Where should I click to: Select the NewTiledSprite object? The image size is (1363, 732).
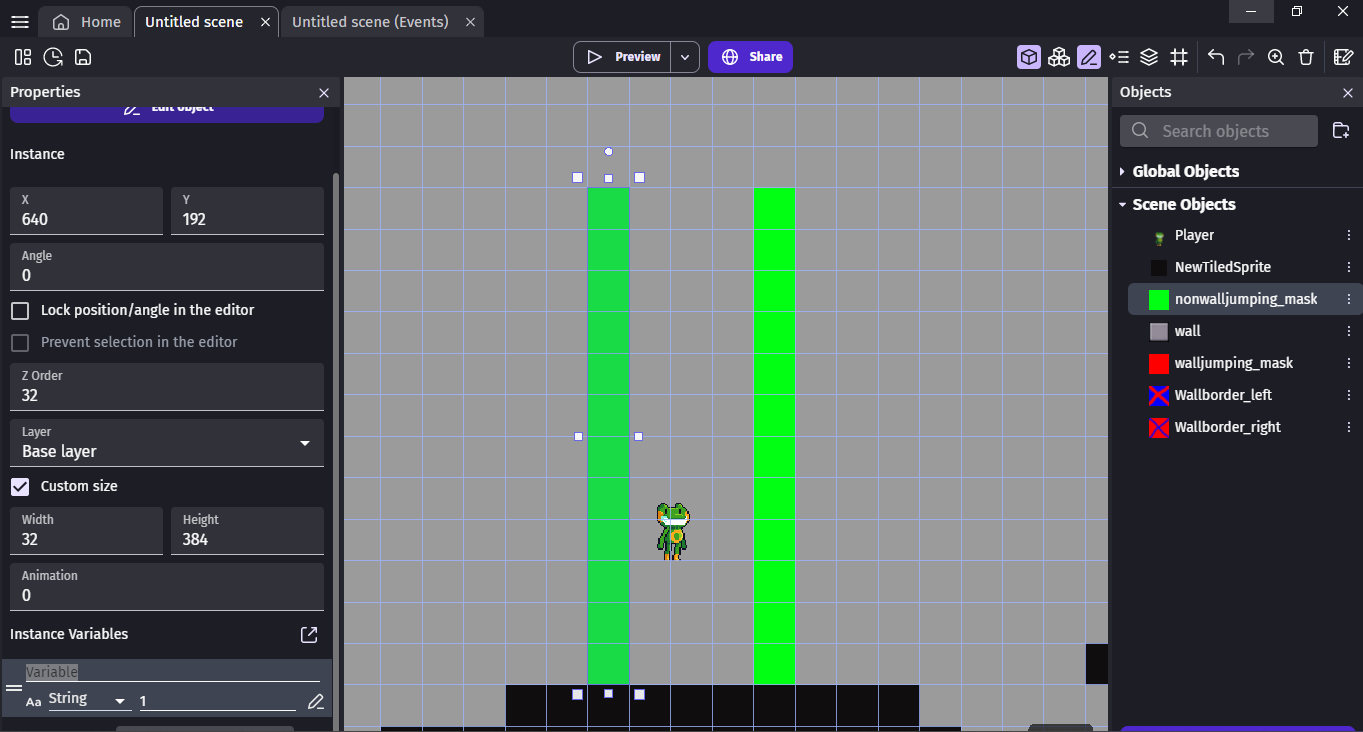point(1222,267)
